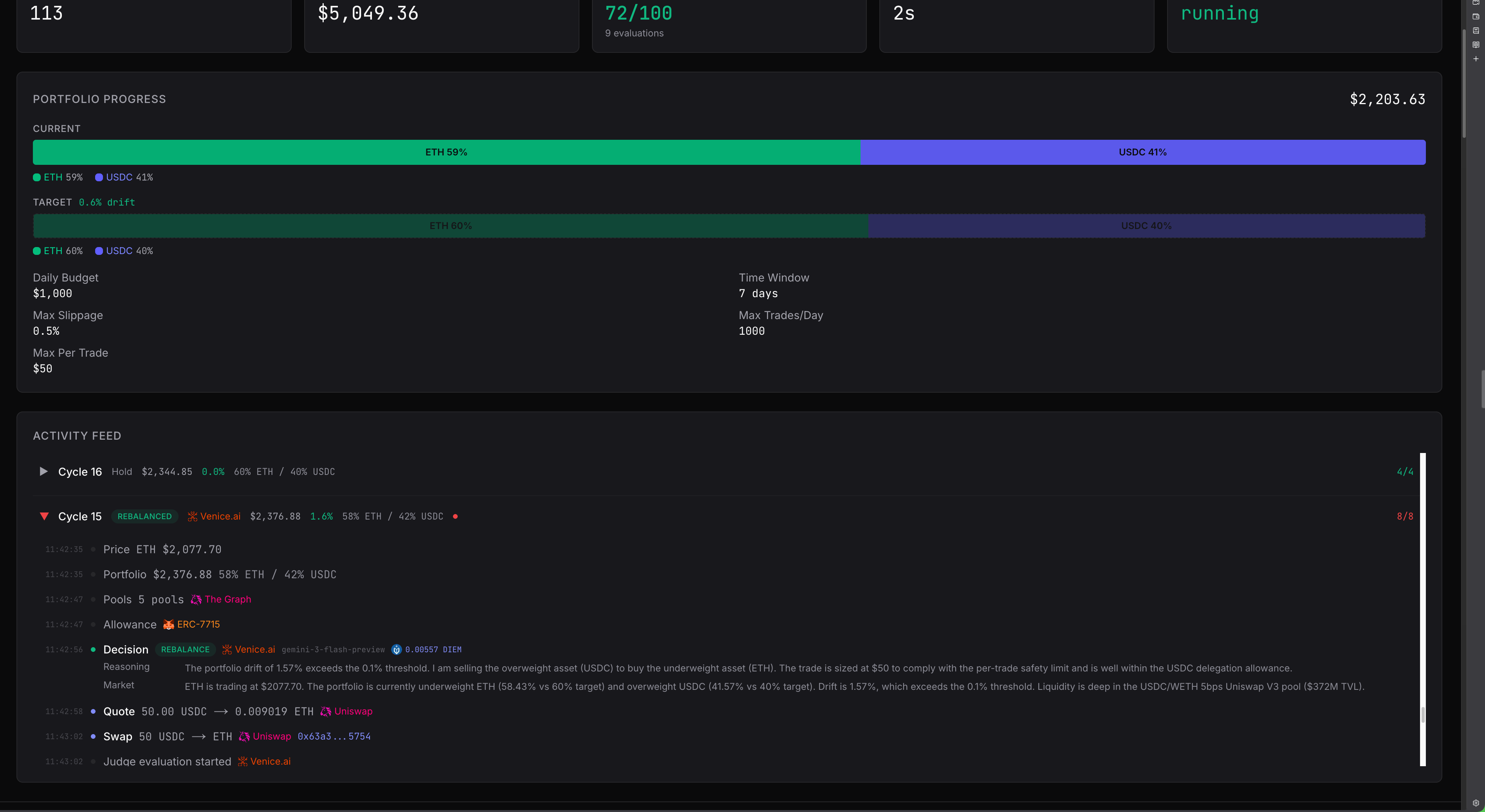Click the purple bullet beside Quote entry
Screen dimensions: 1485x812
pos(94,712)
